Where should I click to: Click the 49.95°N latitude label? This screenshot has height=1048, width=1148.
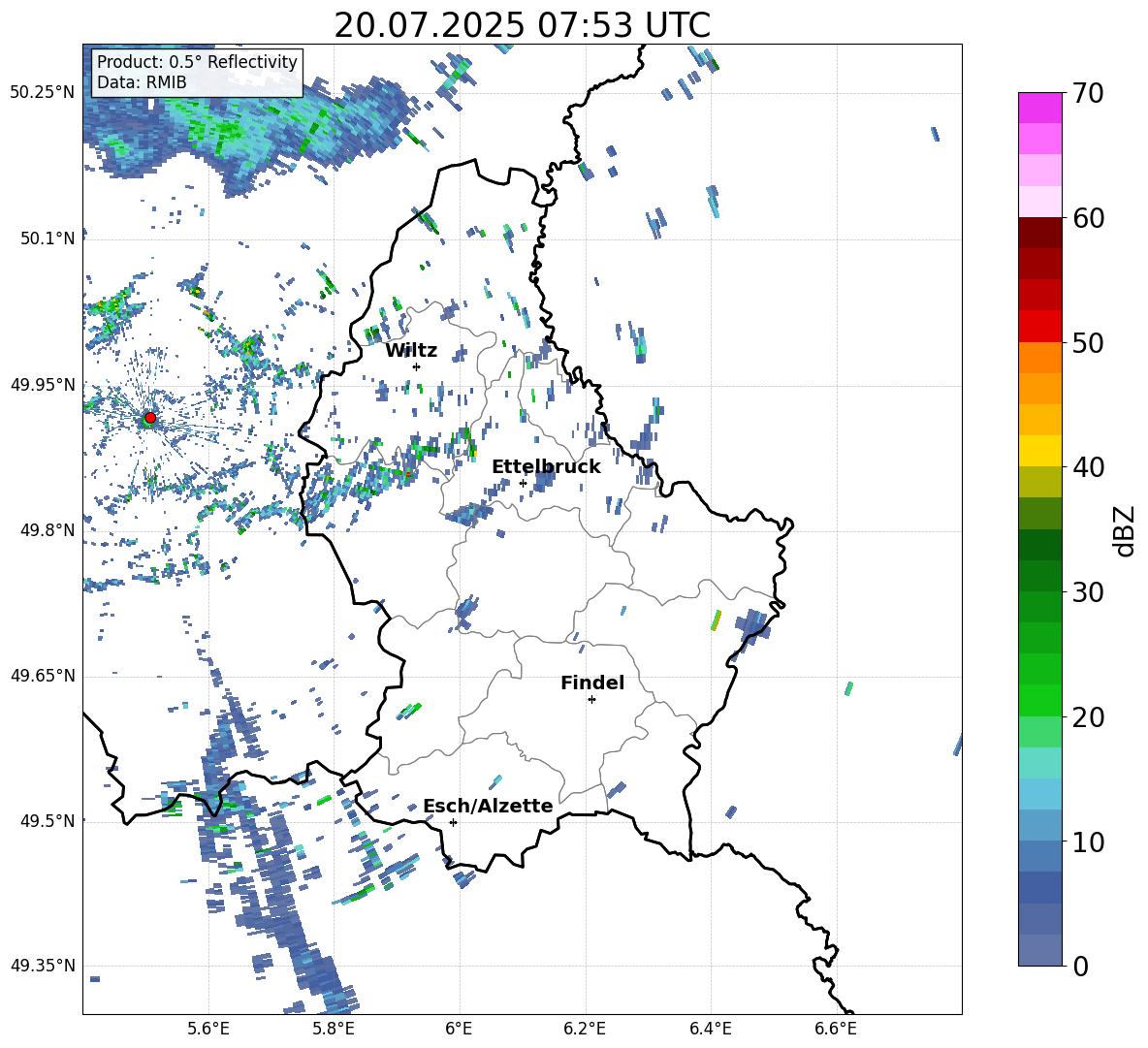43,384
